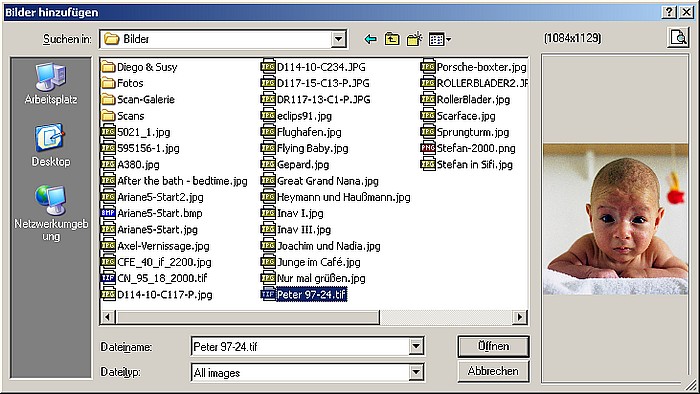Click the left scroll arrow
The width and height of the screenshot is (700, 394).
click(x=107, y=317)
